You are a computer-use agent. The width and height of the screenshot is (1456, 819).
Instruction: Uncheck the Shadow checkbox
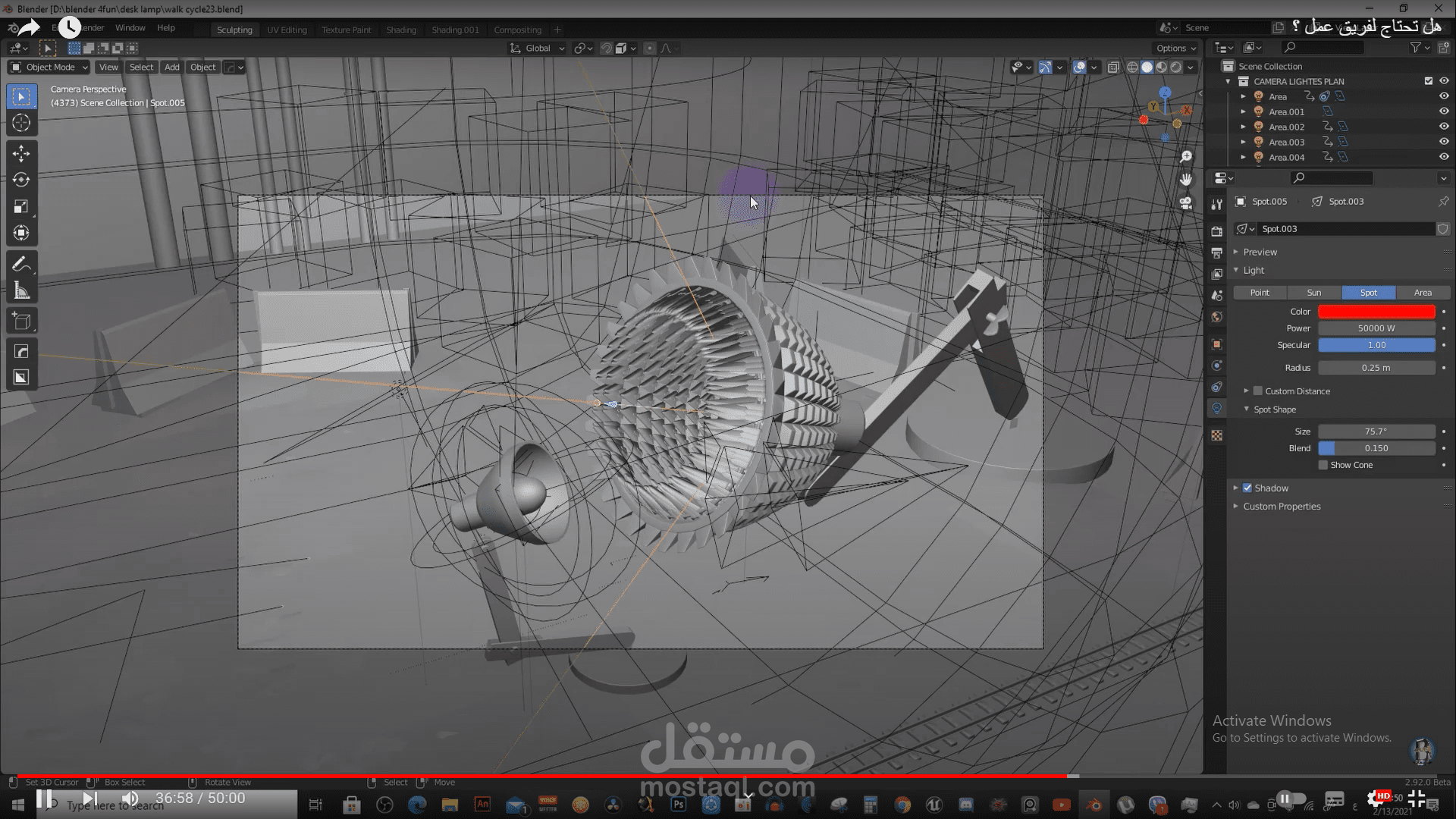[1247, 488]
